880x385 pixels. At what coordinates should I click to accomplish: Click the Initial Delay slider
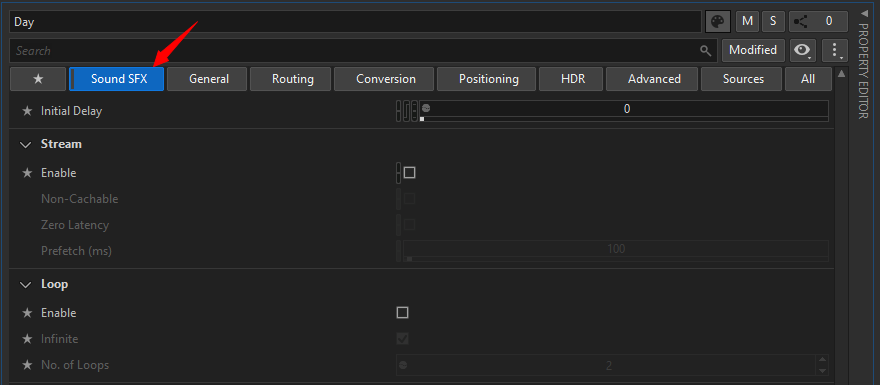(624, 111)
